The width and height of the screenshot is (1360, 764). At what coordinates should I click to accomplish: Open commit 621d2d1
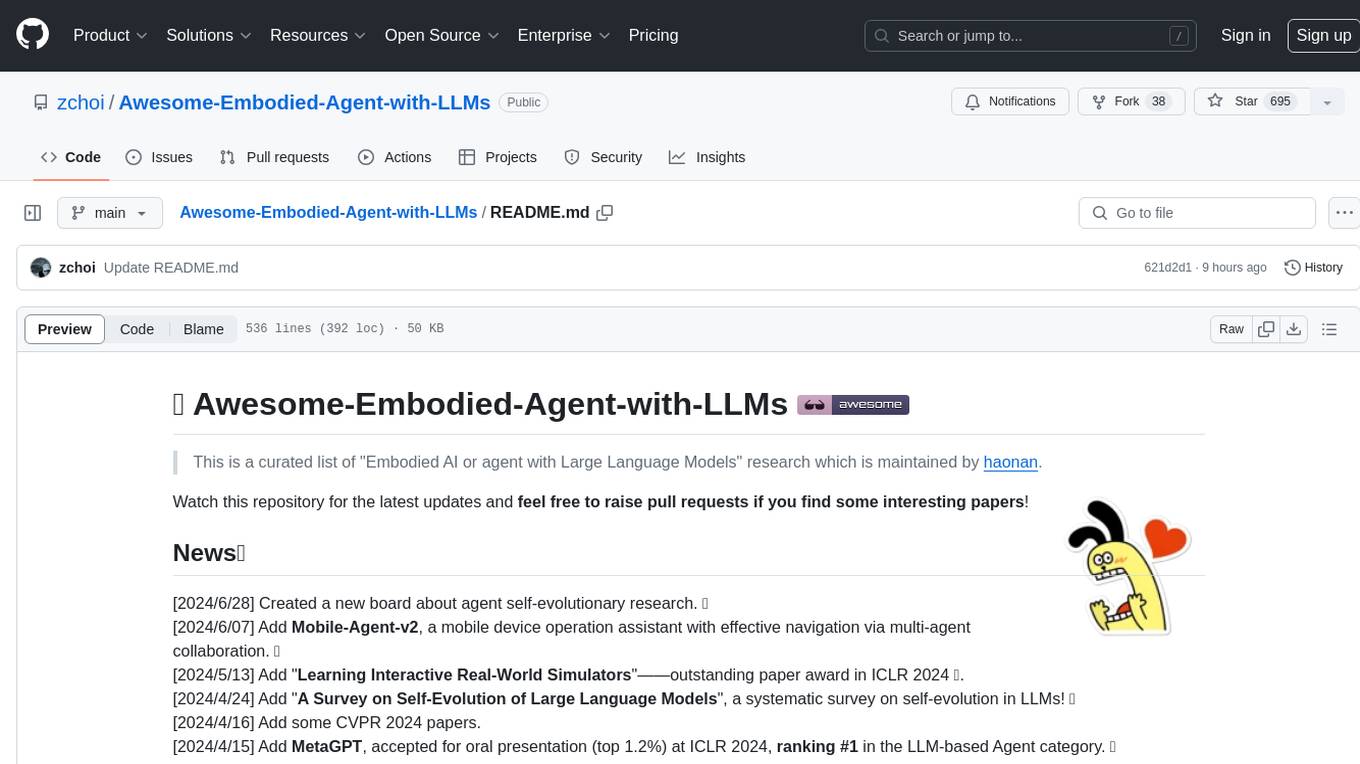click(x=1168, y=268)
